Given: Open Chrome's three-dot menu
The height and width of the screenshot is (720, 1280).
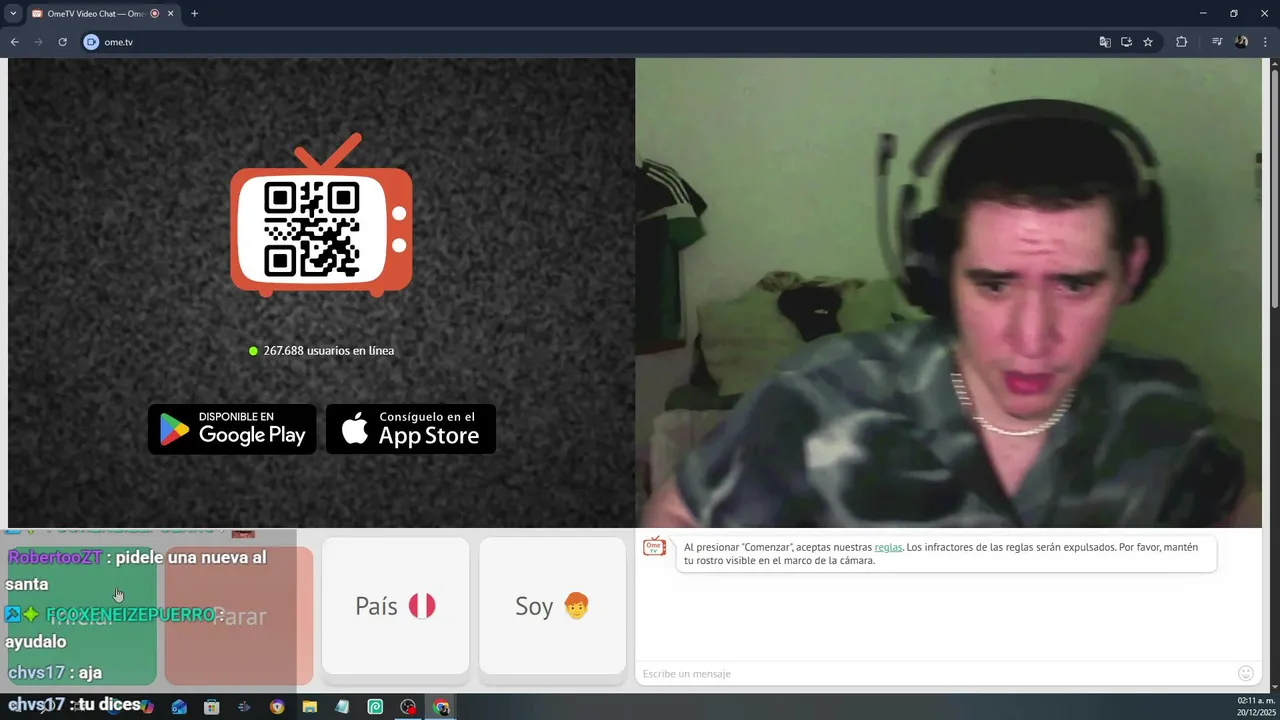Looking at the screenshot, I should (1265, 42).
